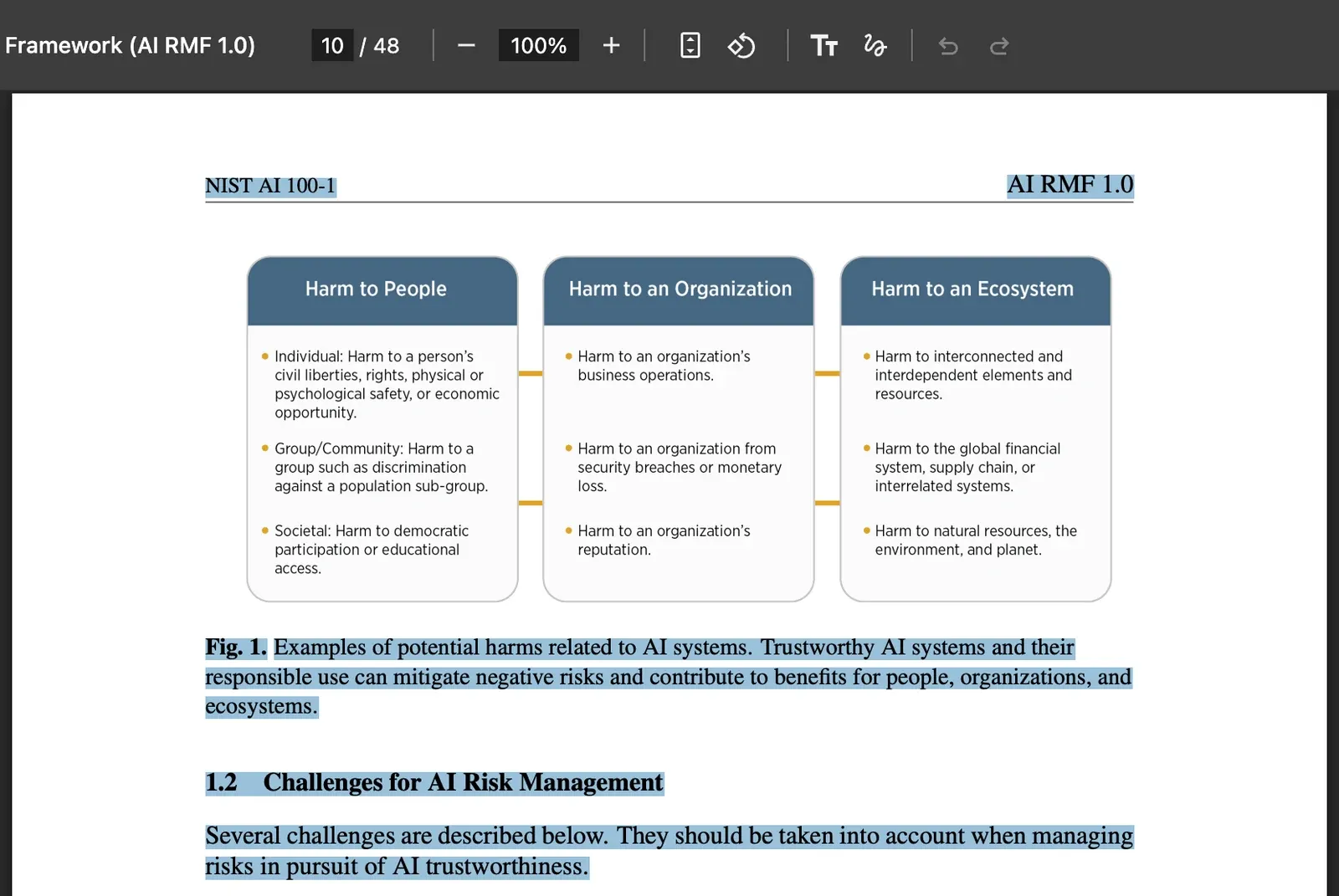Click the Harm to an Ecosystem heading
This screenshot has width=1339, height=896.
point(972,289)
